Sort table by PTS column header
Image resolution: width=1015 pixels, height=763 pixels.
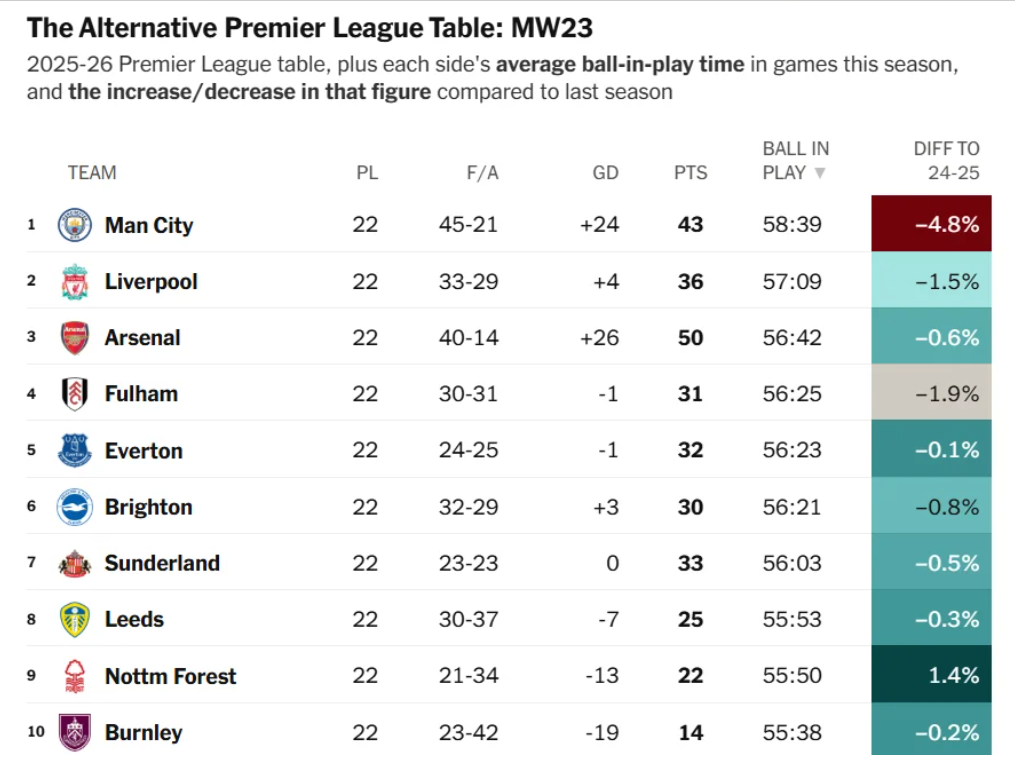[x=690, y=173]
